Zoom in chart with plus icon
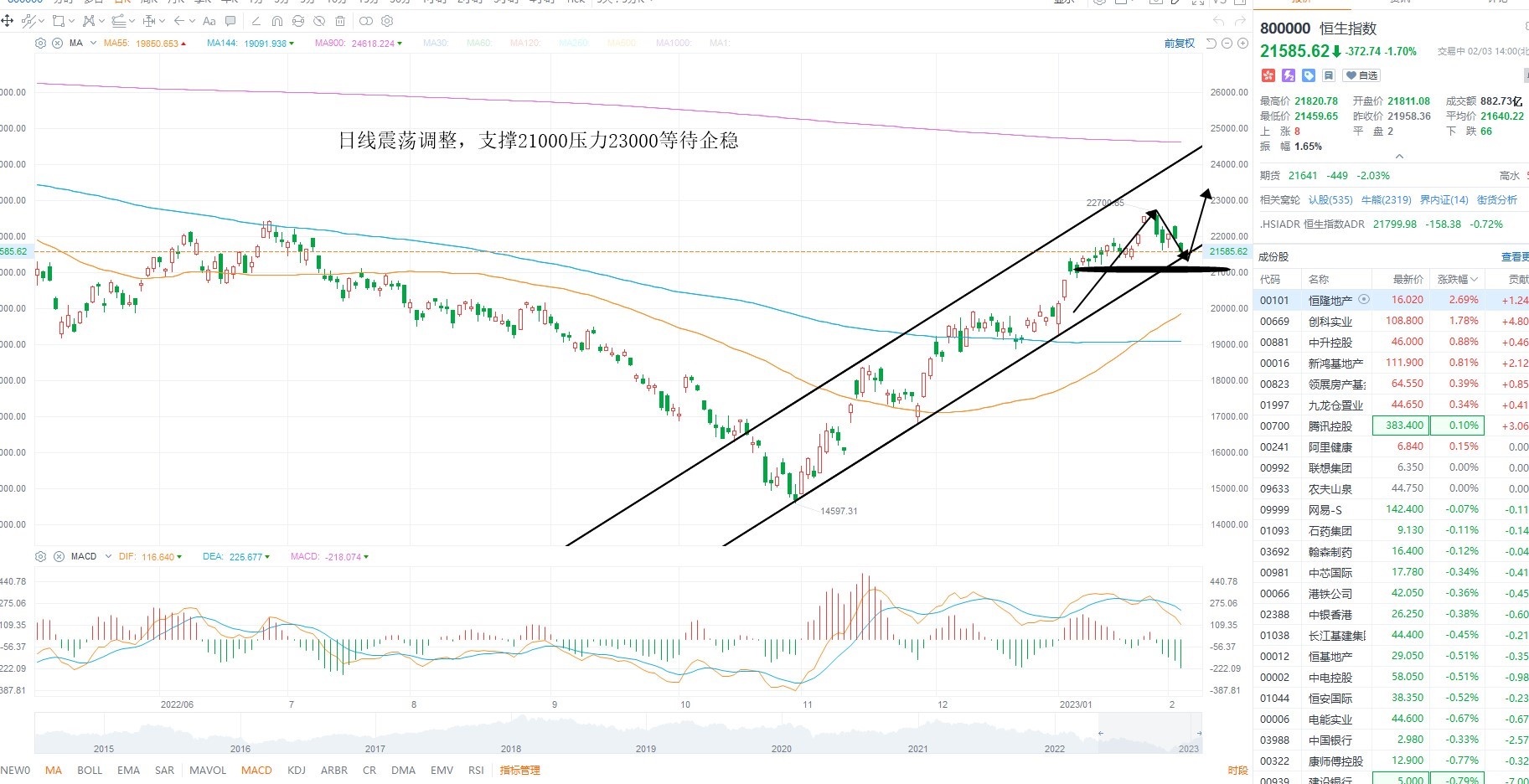 point(1242,43)
